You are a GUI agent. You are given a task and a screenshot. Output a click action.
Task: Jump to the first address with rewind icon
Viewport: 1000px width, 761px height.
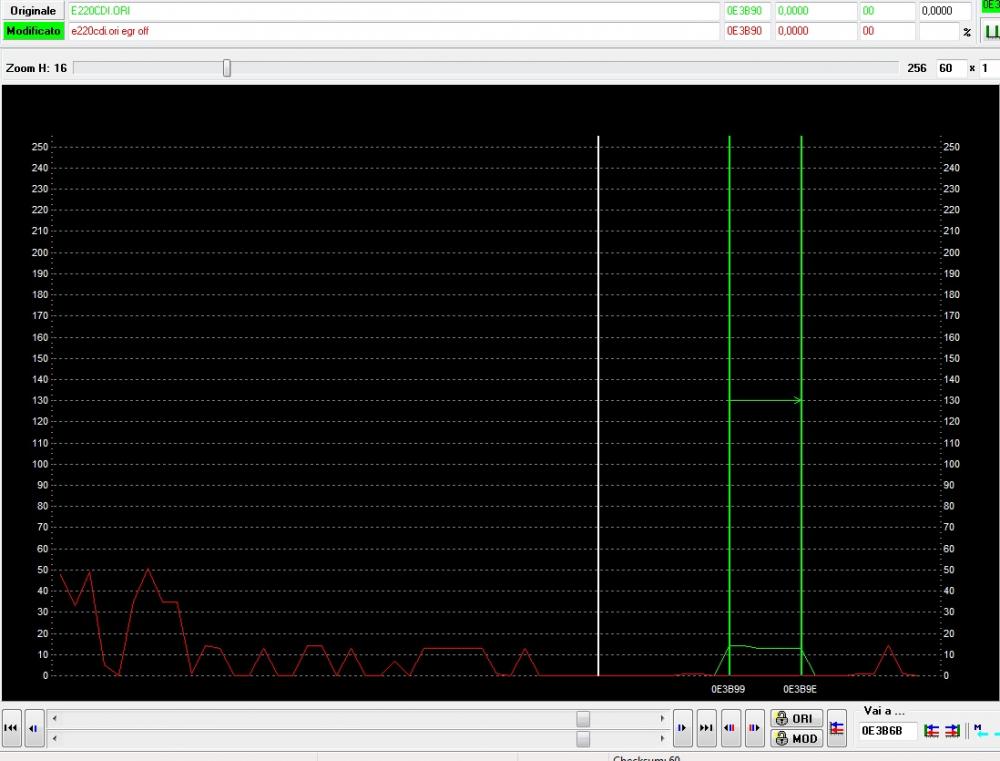click(11, 728)
